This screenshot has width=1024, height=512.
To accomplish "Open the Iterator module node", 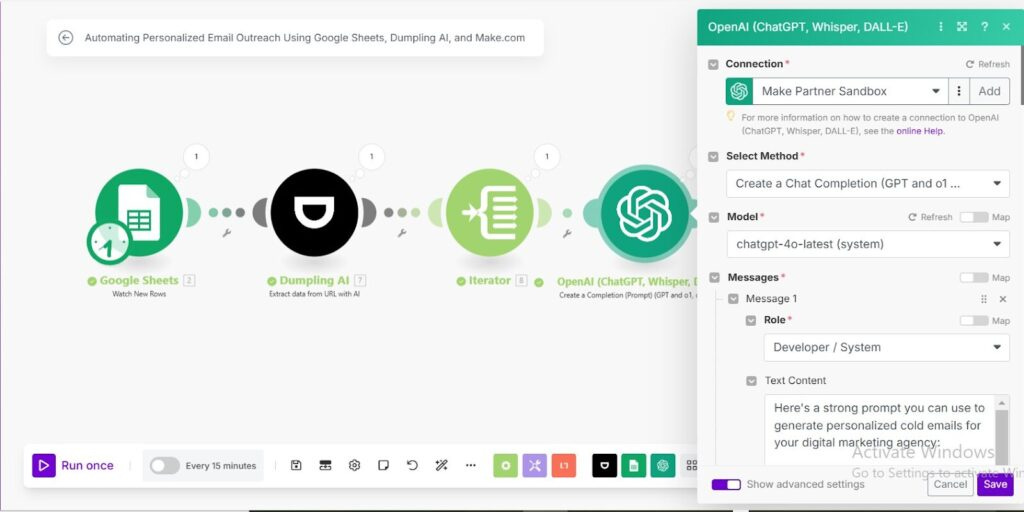I will pos(490,213).
